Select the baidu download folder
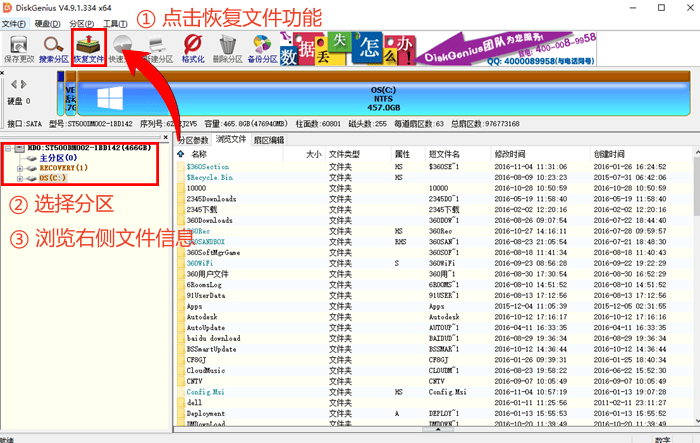Screen dimensions: 700x443 pos(213,338)
